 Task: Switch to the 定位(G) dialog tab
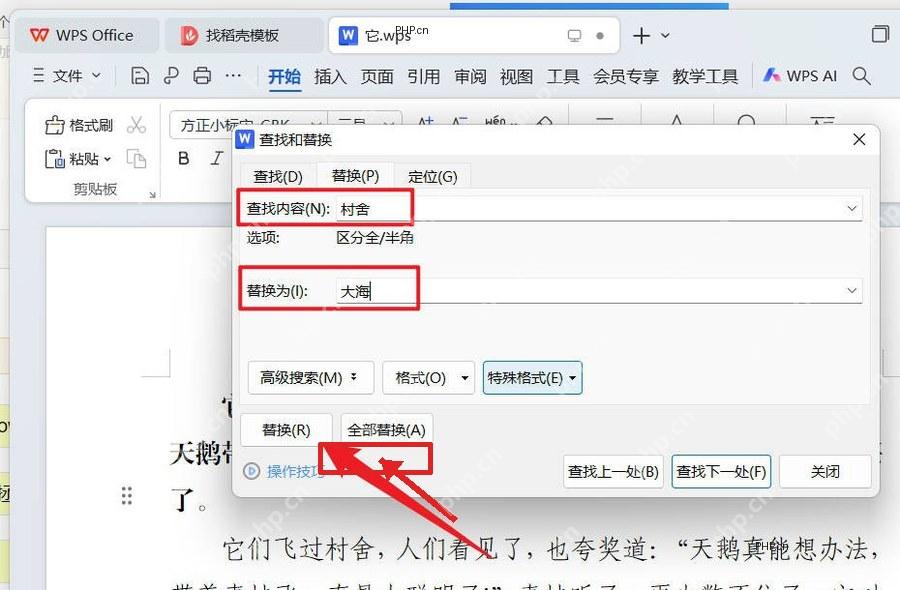pos(433,177)
